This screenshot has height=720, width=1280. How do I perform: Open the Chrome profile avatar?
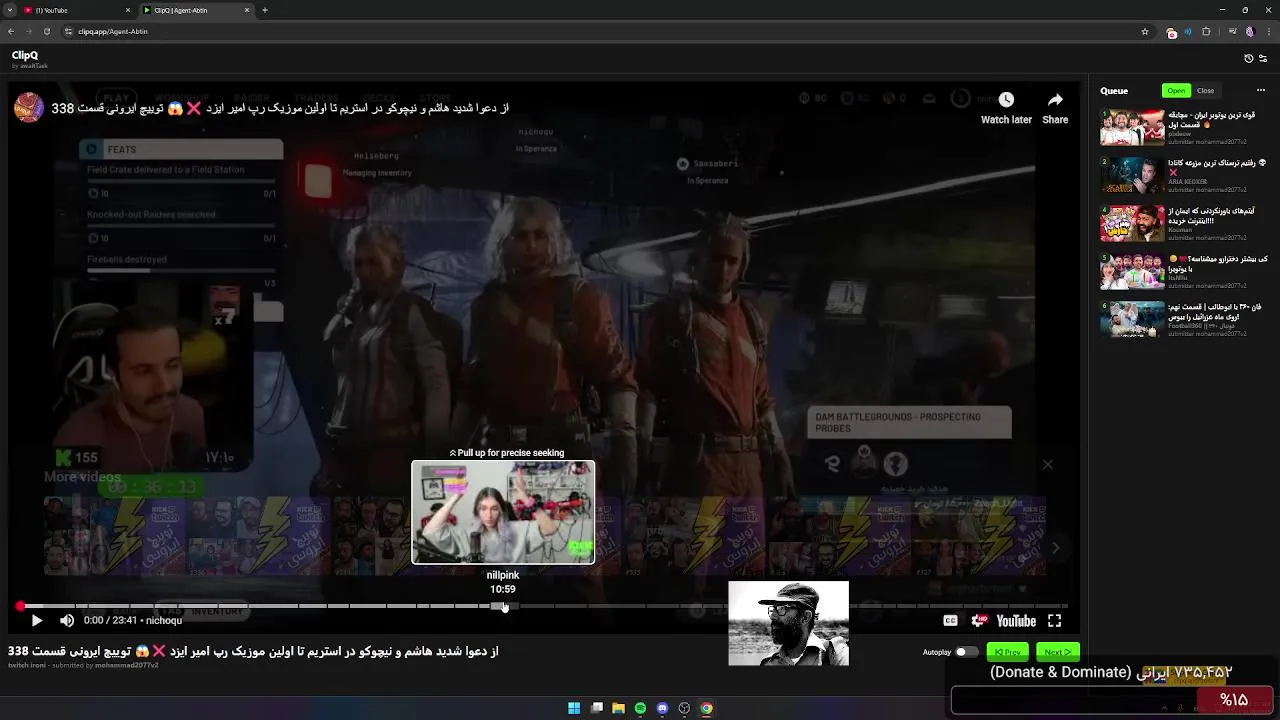[1249, 31]
